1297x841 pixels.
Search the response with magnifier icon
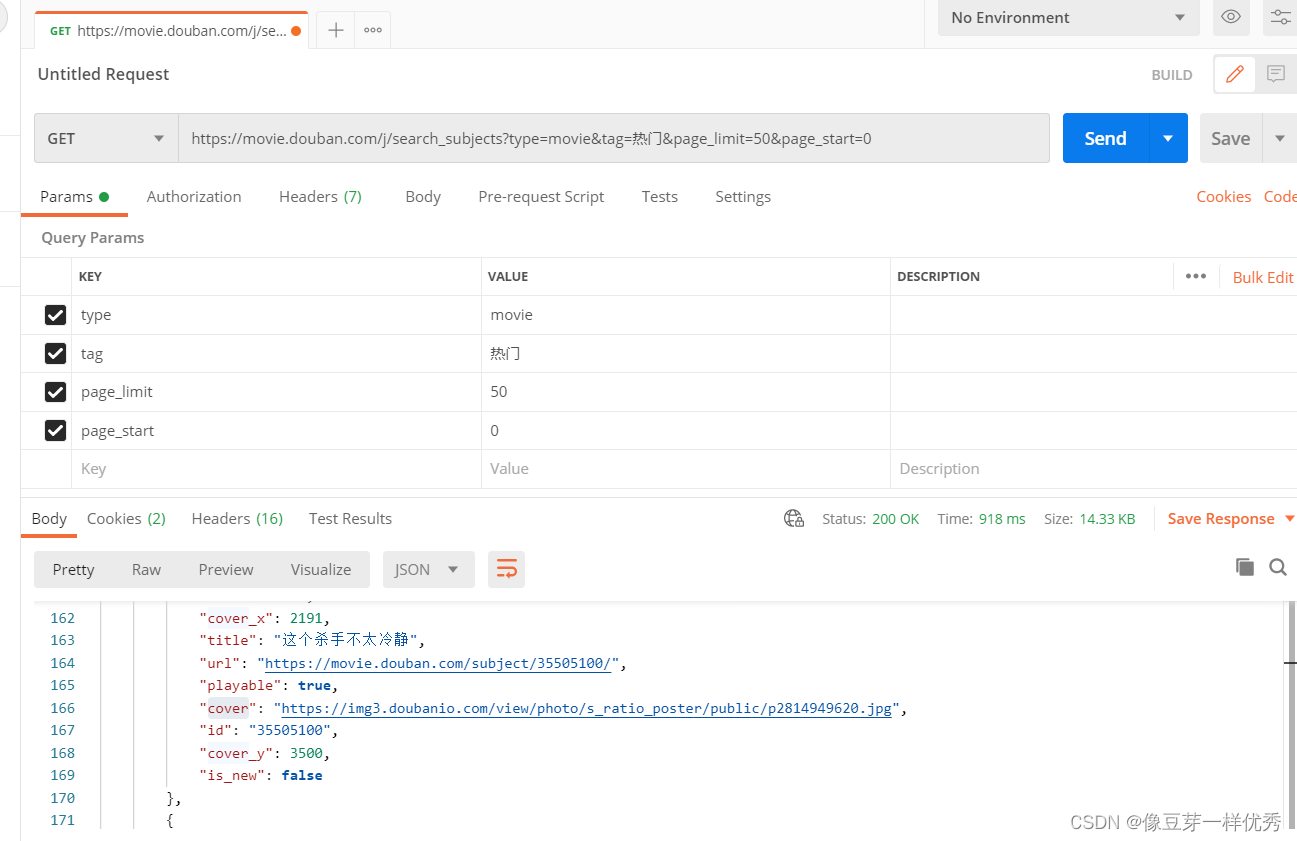[x=1278, y=567]
